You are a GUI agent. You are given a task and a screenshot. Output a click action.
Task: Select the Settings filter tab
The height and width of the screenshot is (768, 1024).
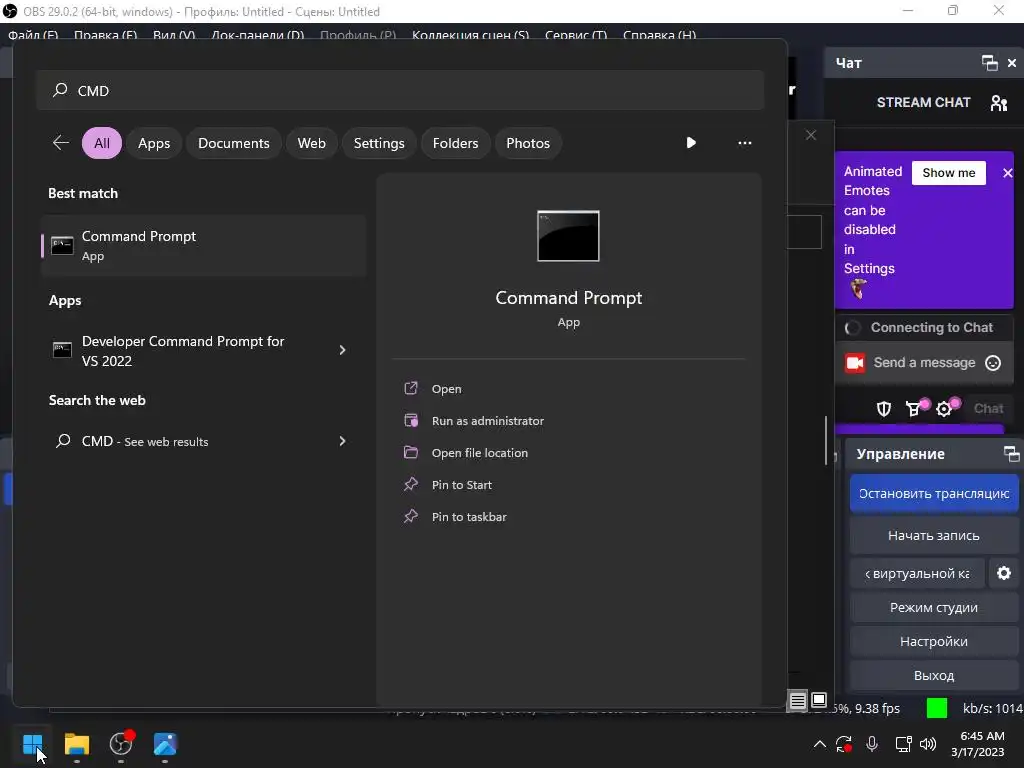(x=379, y=143)
